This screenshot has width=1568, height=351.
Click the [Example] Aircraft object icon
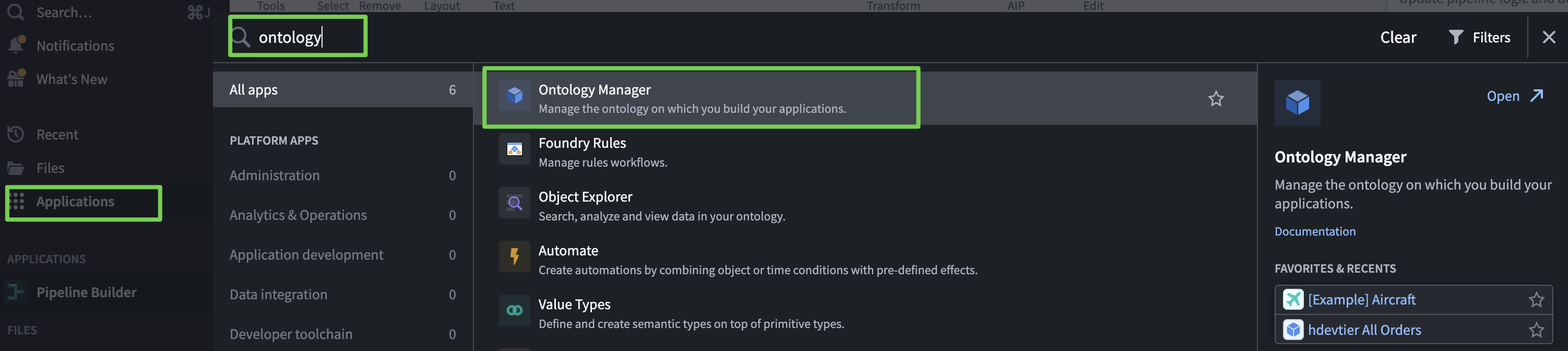[1293, 299]
